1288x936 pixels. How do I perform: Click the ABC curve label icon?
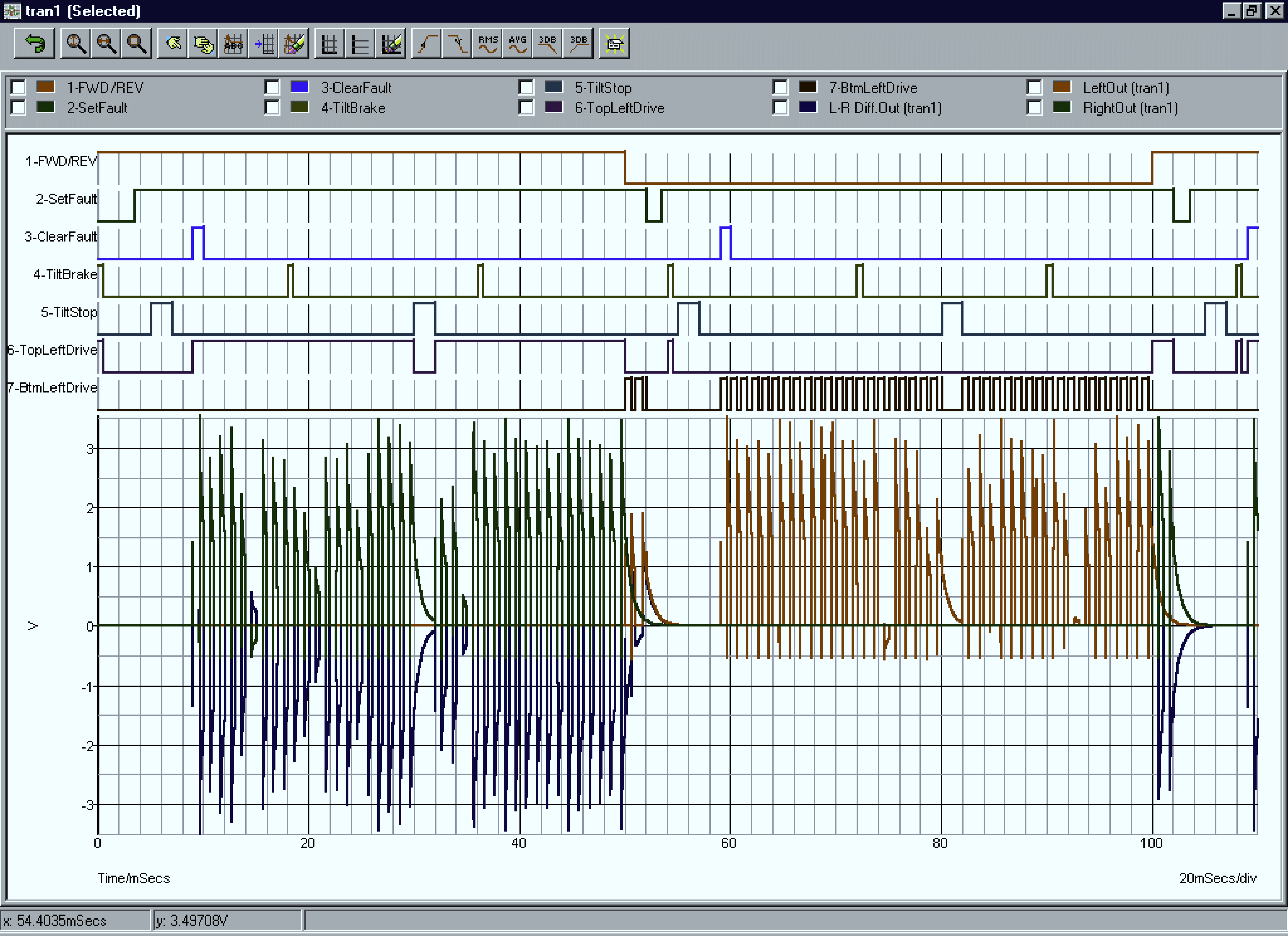233,44
